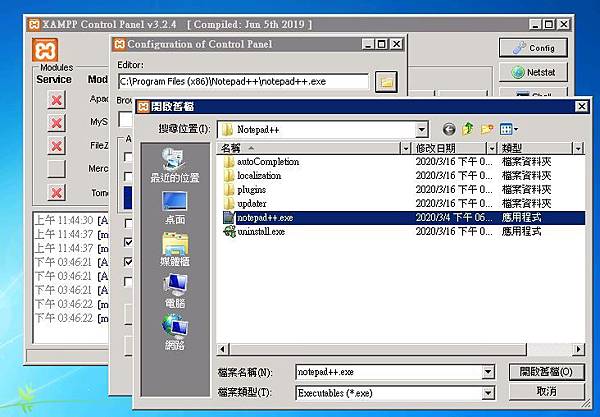
Task: Click the file list horizontal scrollbar thumb
Action: [378, 349]
